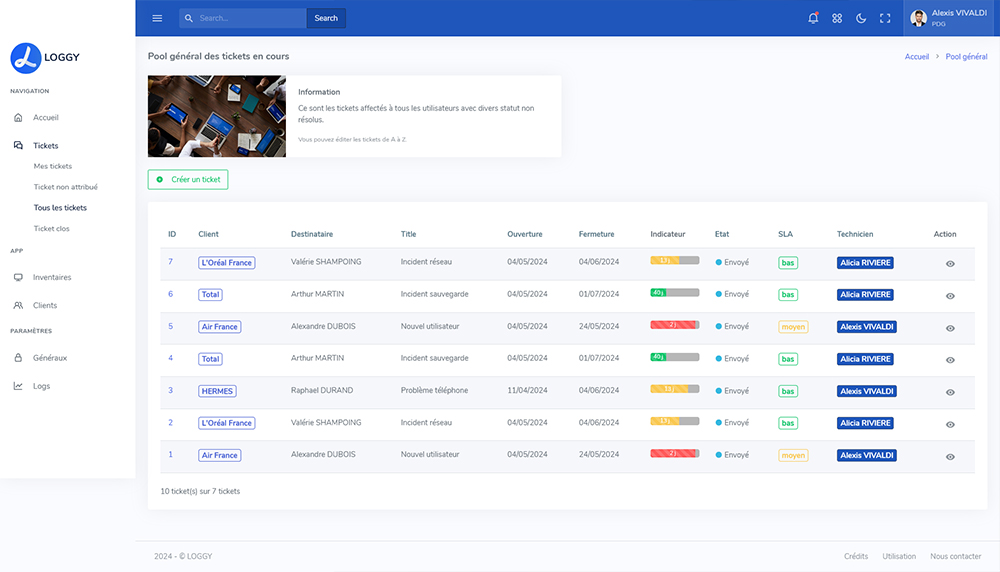1000x572 pixels.
Task: Click '10 ticket(s) sur 7 tickets' text
Action: [x=200, y=491]
